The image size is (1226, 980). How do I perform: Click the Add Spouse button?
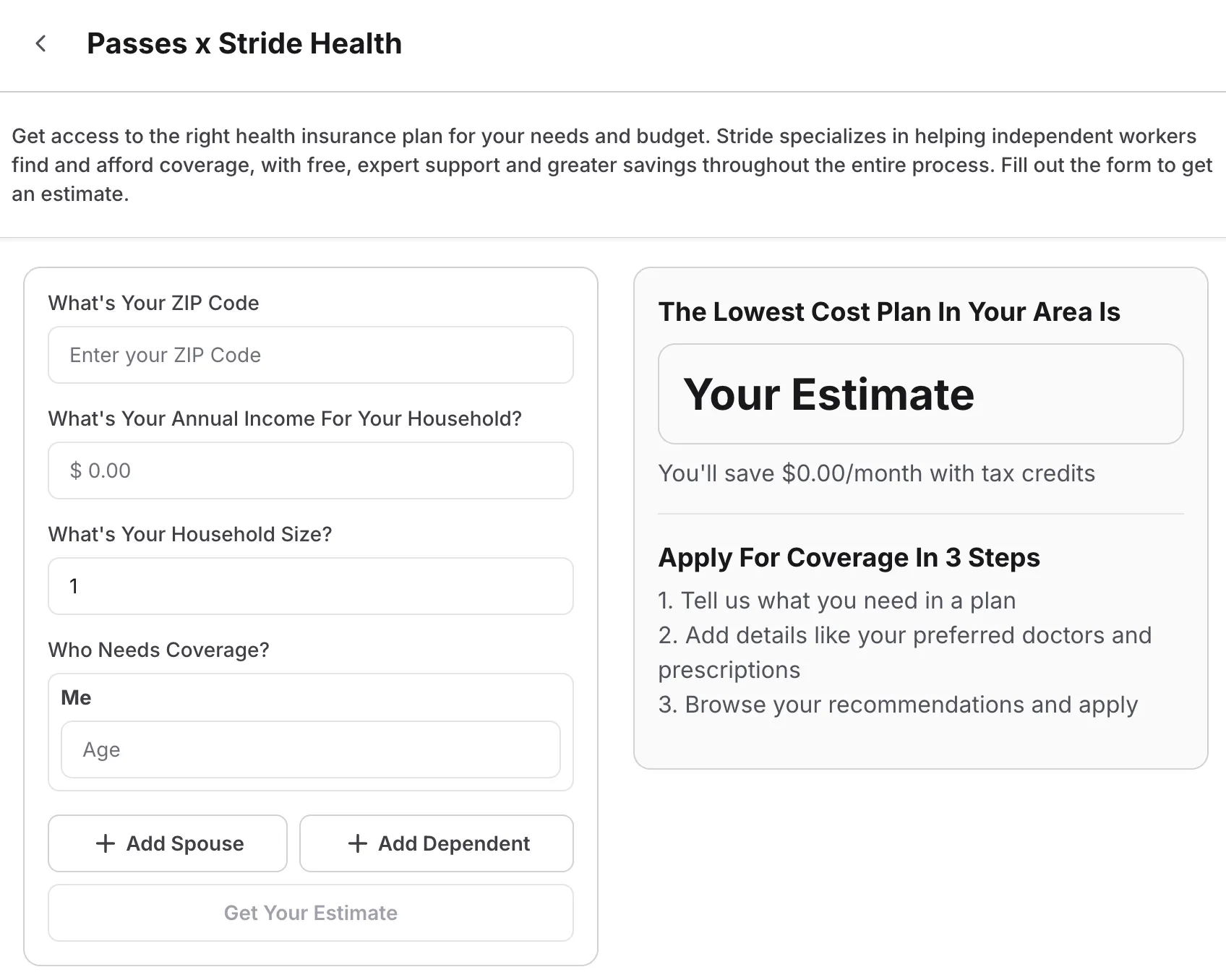tap(167, 843)
